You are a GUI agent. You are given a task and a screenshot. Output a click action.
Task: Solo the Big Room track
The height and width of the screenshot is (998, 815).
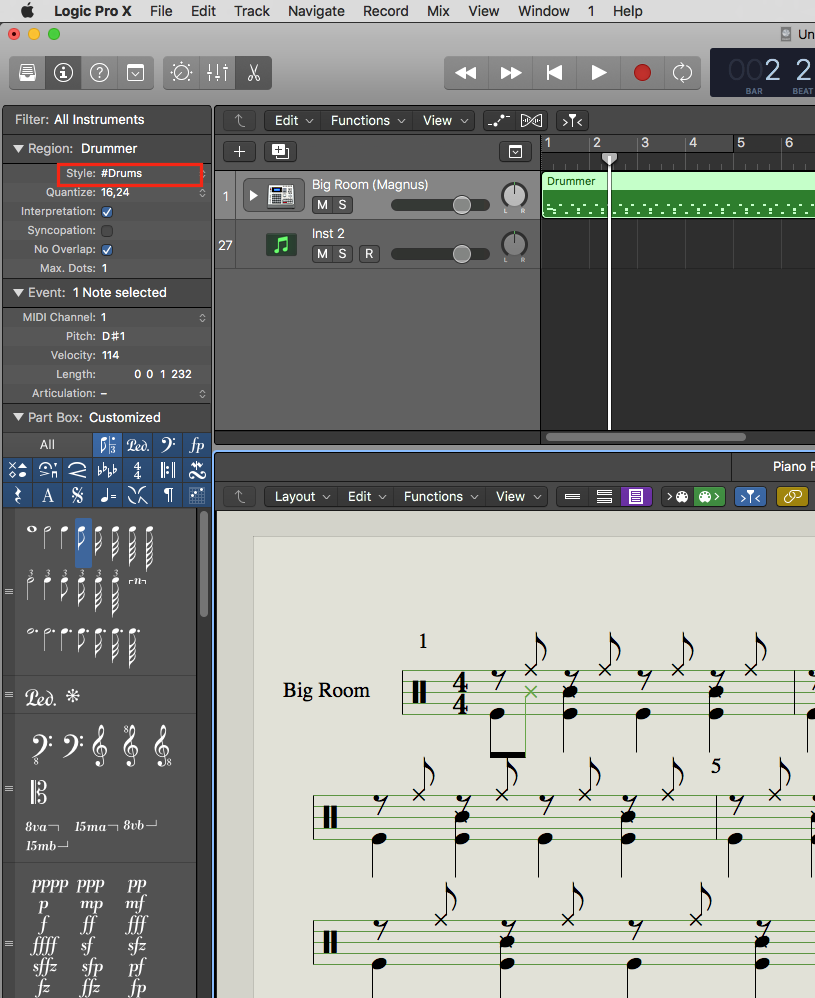(343, 205)
